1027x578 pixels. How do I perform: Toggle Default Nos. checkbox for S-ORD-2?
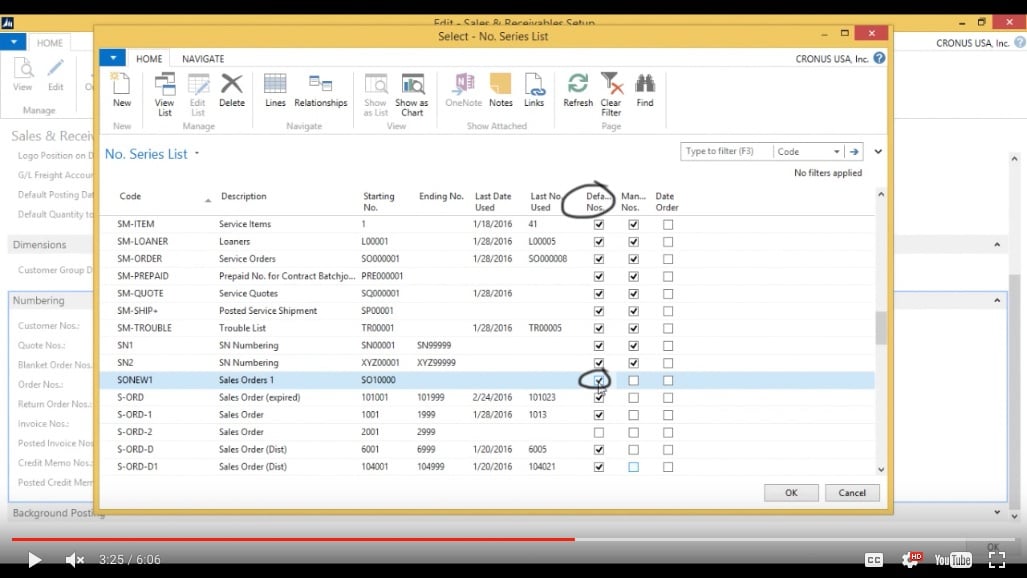[x=599, y=433]
